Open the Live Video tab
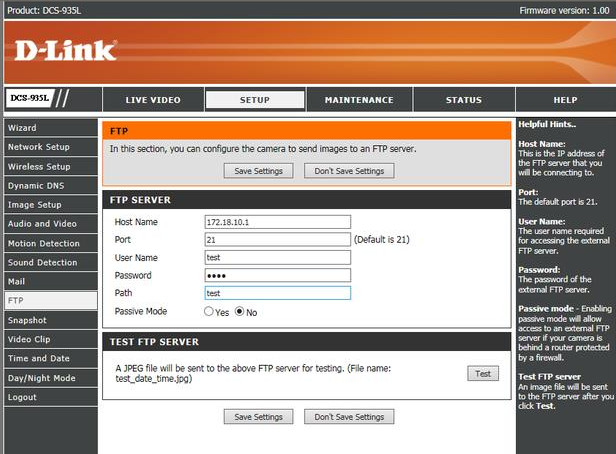The width and height of the screenshot is (616, 454). pos(153,100)
